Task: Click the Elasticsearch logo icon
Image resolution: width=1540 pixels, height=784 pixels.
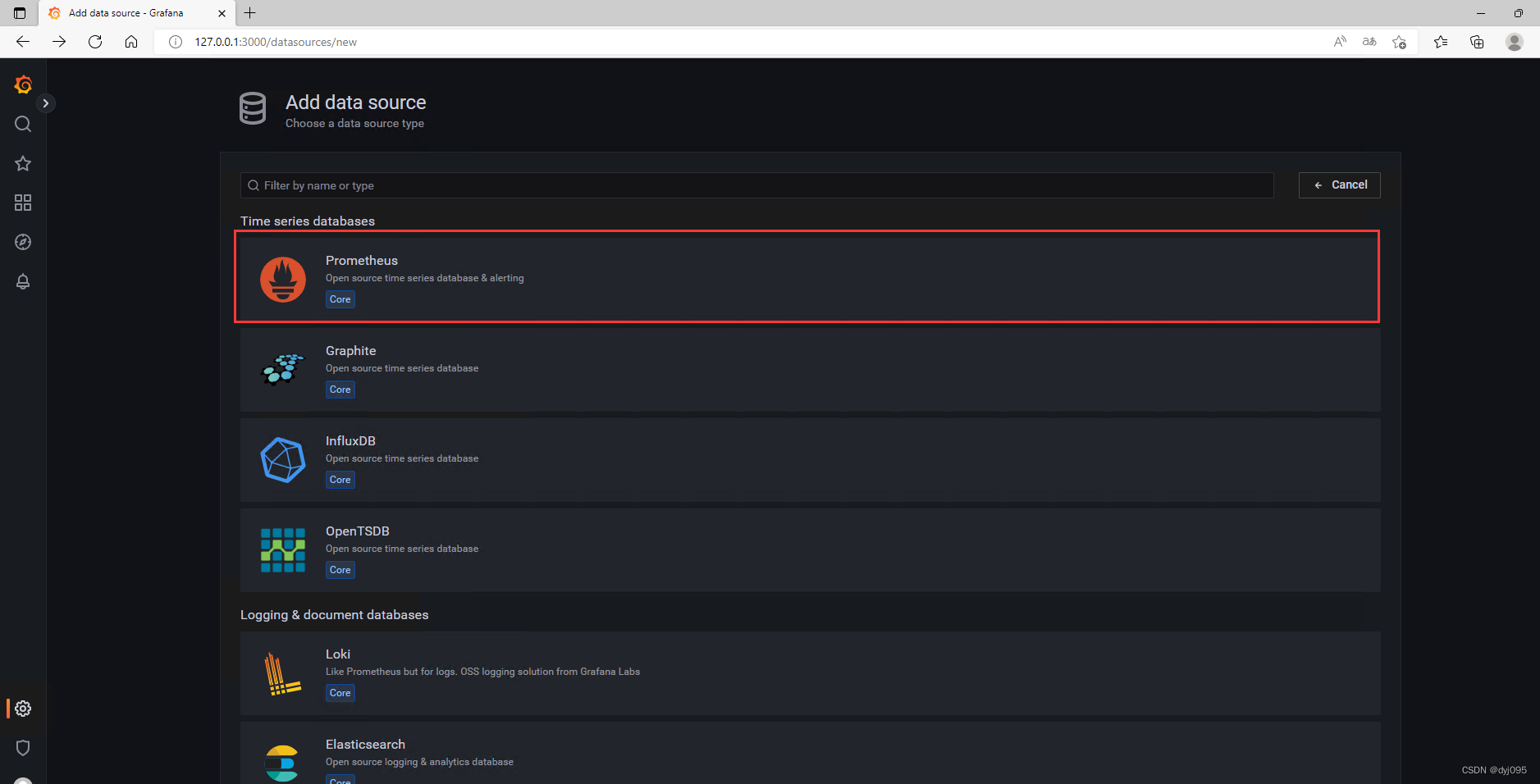Action: [x=282, y=763]
